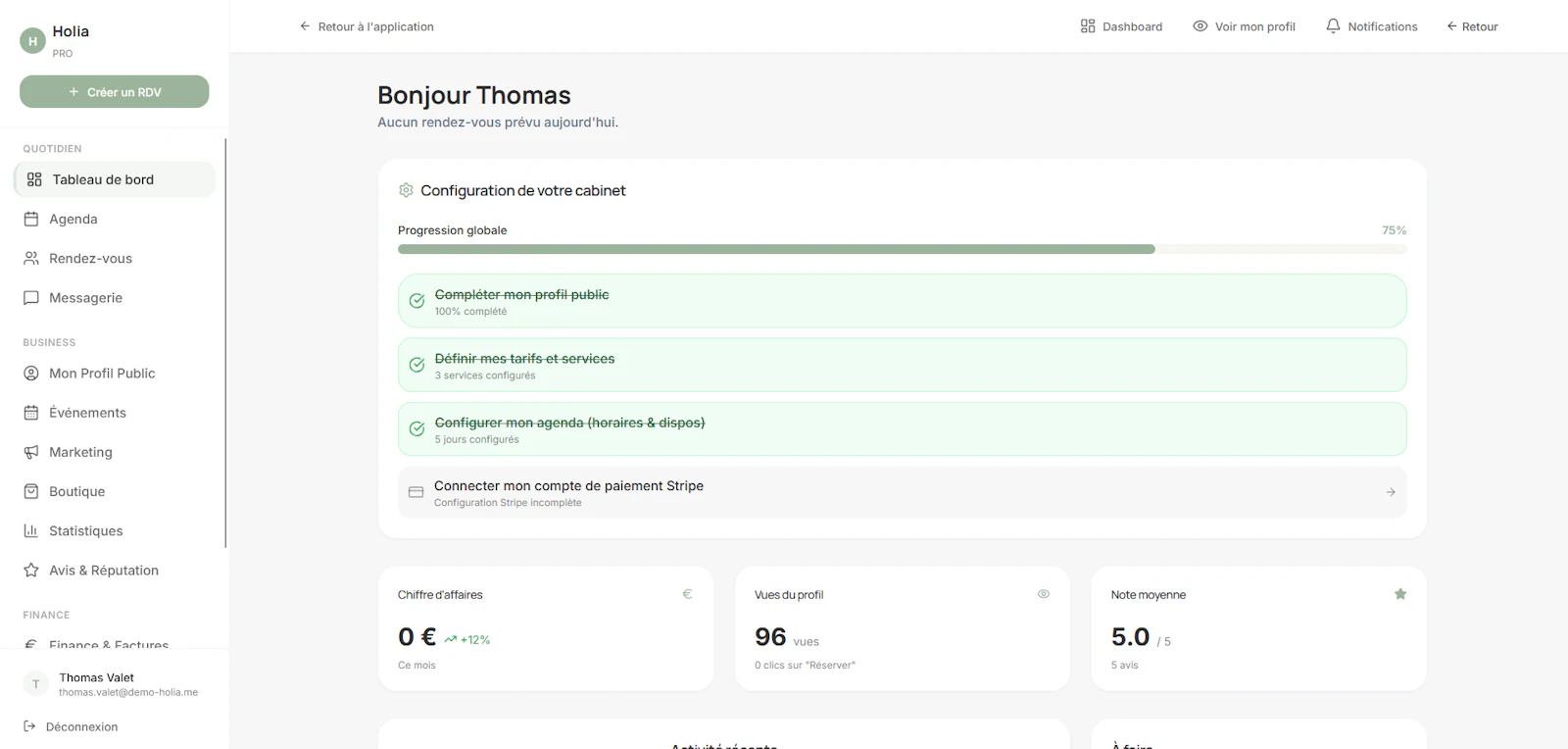
Task: Click the Compléter mon profil public check icon
Action: (416, 301)
